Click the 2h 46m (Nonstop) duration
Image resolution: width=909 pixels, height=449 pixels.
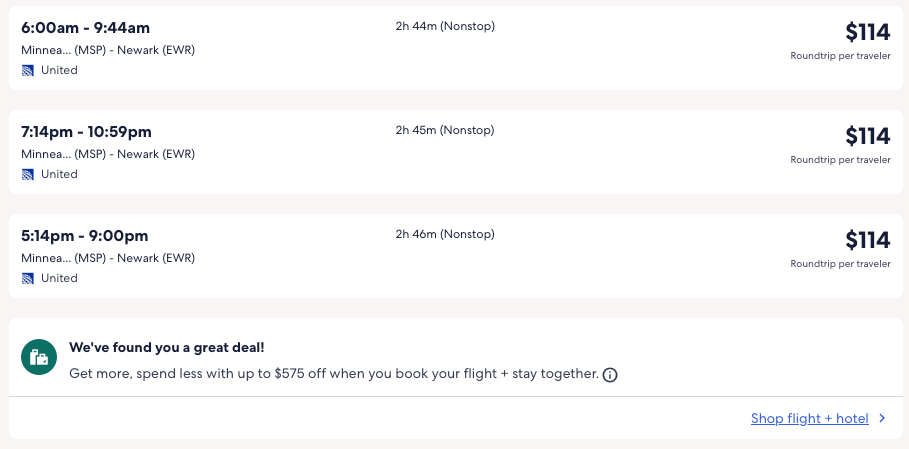445,234
